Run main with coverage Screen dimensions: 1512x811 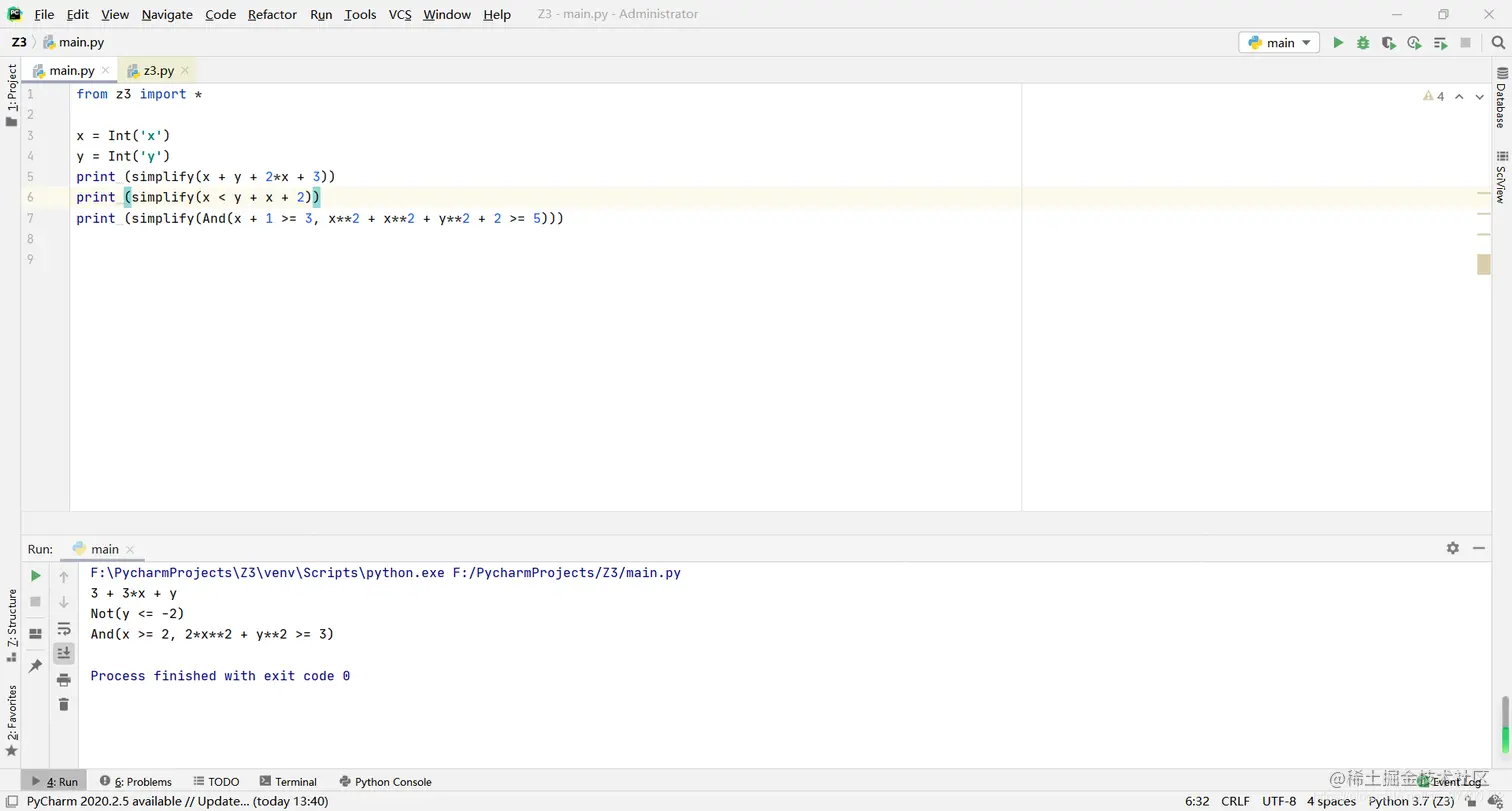pyautogui.click(x=1388, y=43)
